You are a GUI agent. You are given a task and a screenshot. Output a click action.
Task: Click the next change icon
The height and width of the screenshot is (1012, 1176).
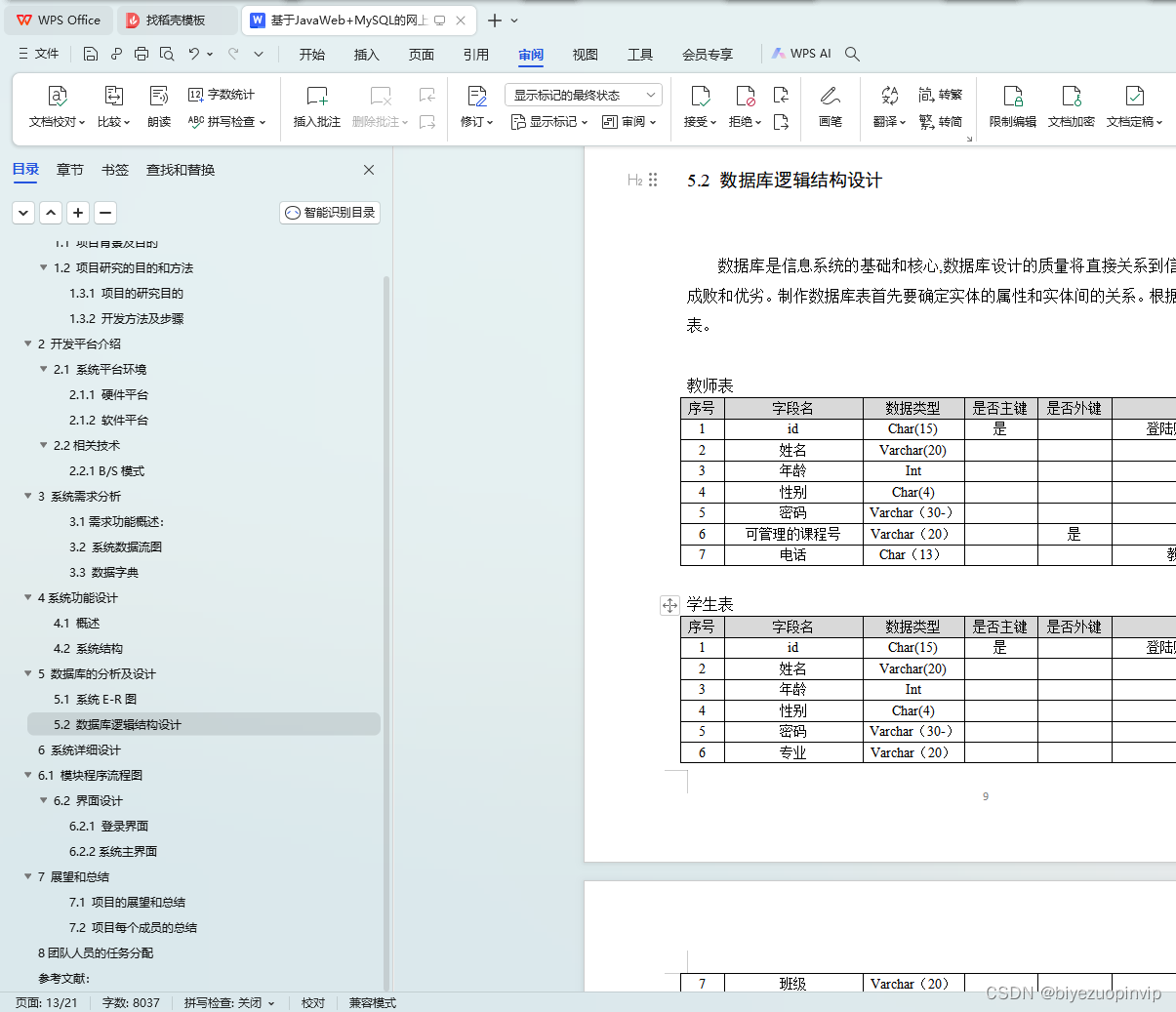coord(781,122)
